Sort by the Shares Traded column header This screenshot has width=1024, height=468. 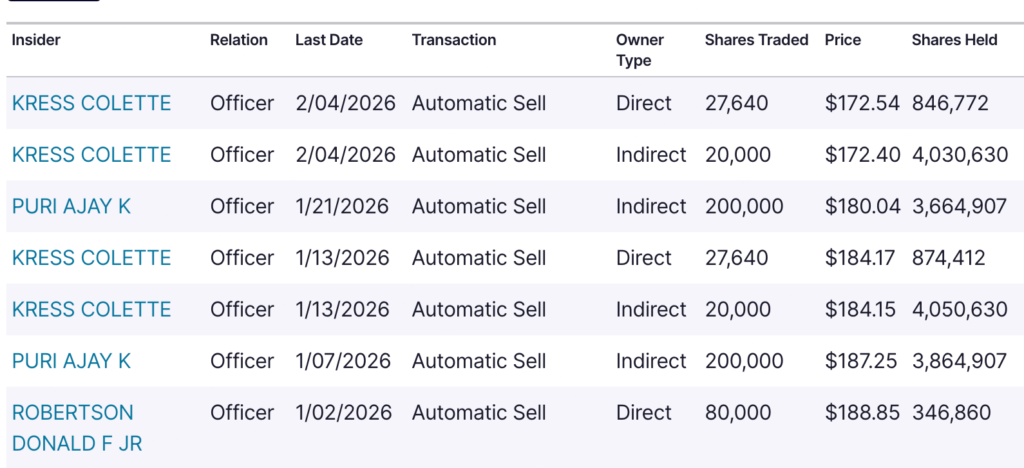click(757, 40)
